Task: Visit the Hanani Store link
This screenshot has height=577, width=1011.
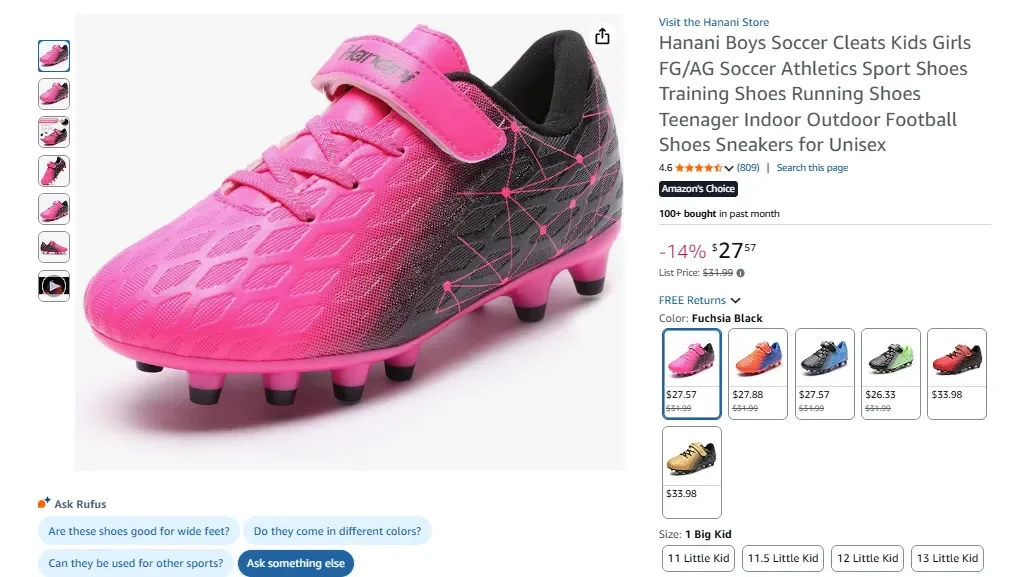Action: pyautogui.click(x=714, y=22)
